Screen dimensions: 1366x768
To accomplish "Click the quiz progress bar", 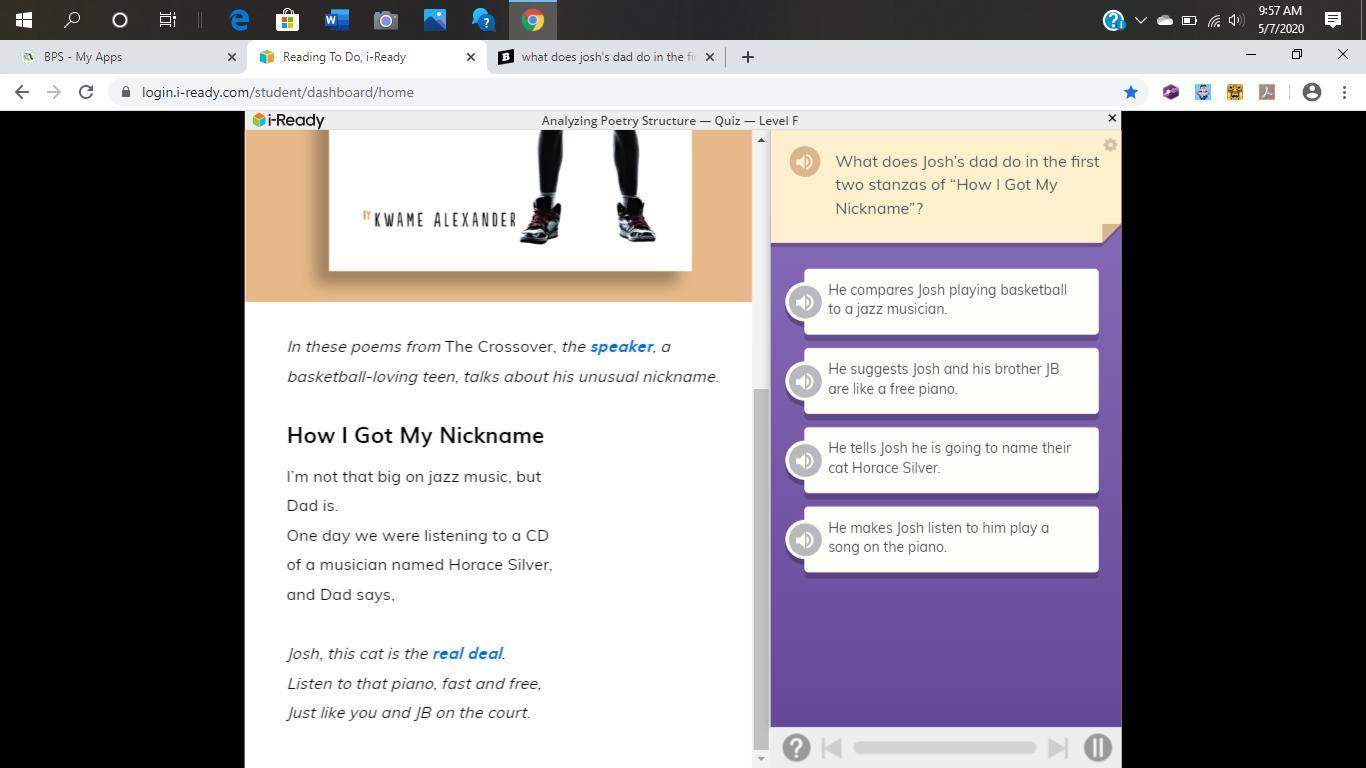I will click(x=944, y=748).
